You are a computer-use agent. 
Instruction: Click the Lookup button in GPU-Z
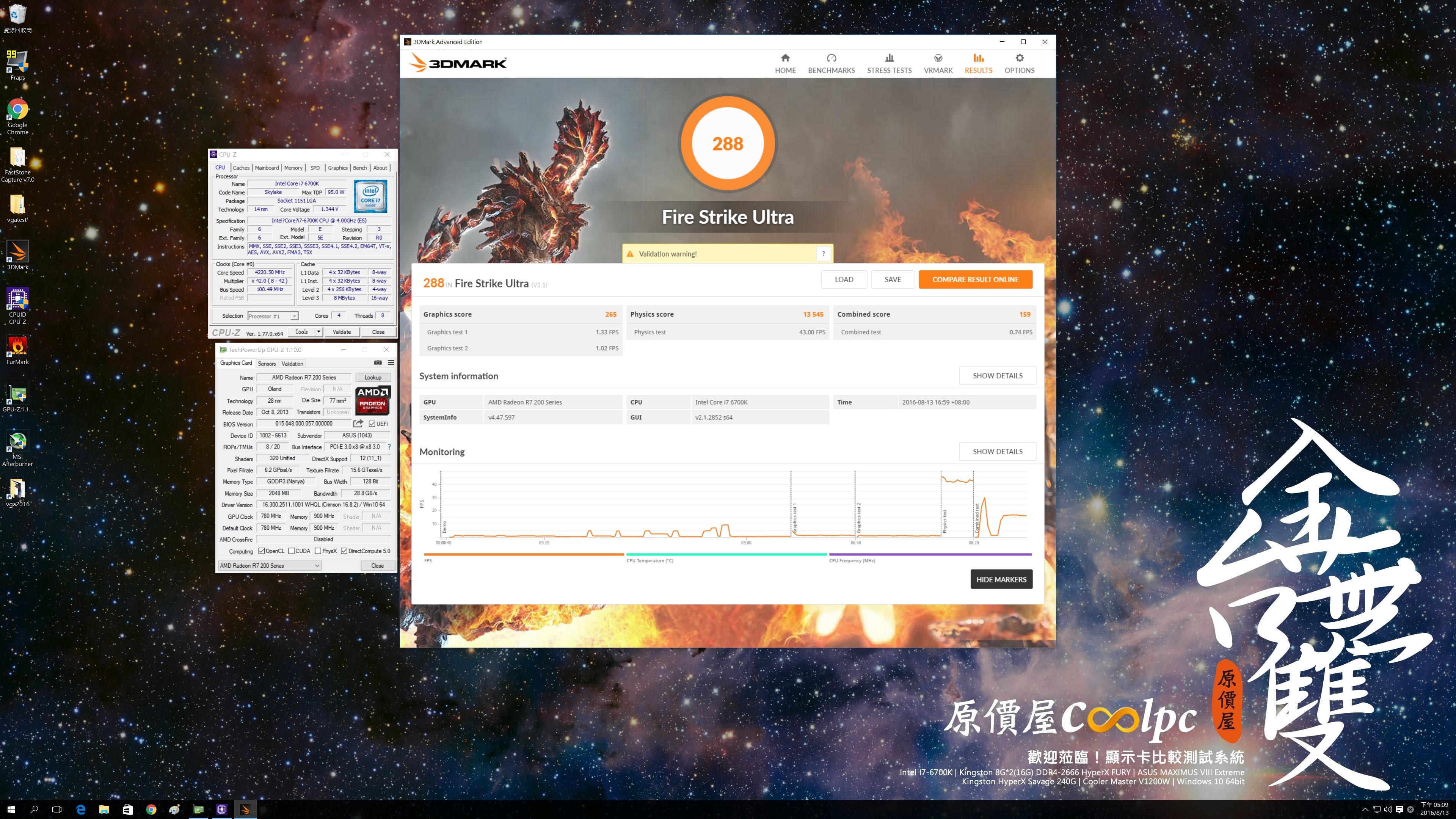[372, 377]
